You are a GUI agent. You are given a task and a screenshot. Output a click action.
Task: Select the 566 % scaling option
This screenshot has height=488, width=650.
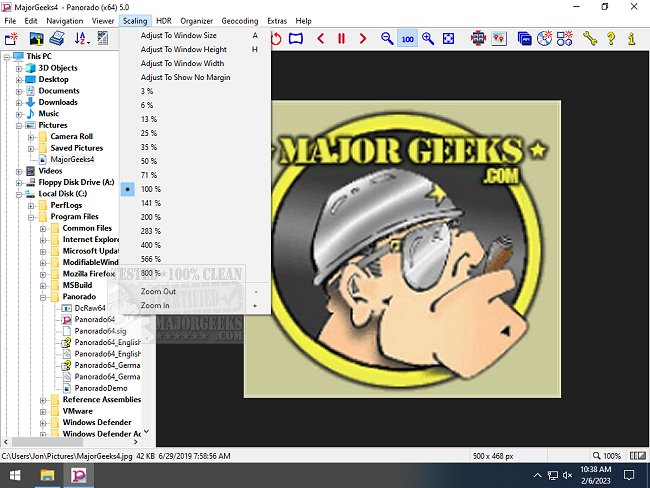tap(195, 259)
